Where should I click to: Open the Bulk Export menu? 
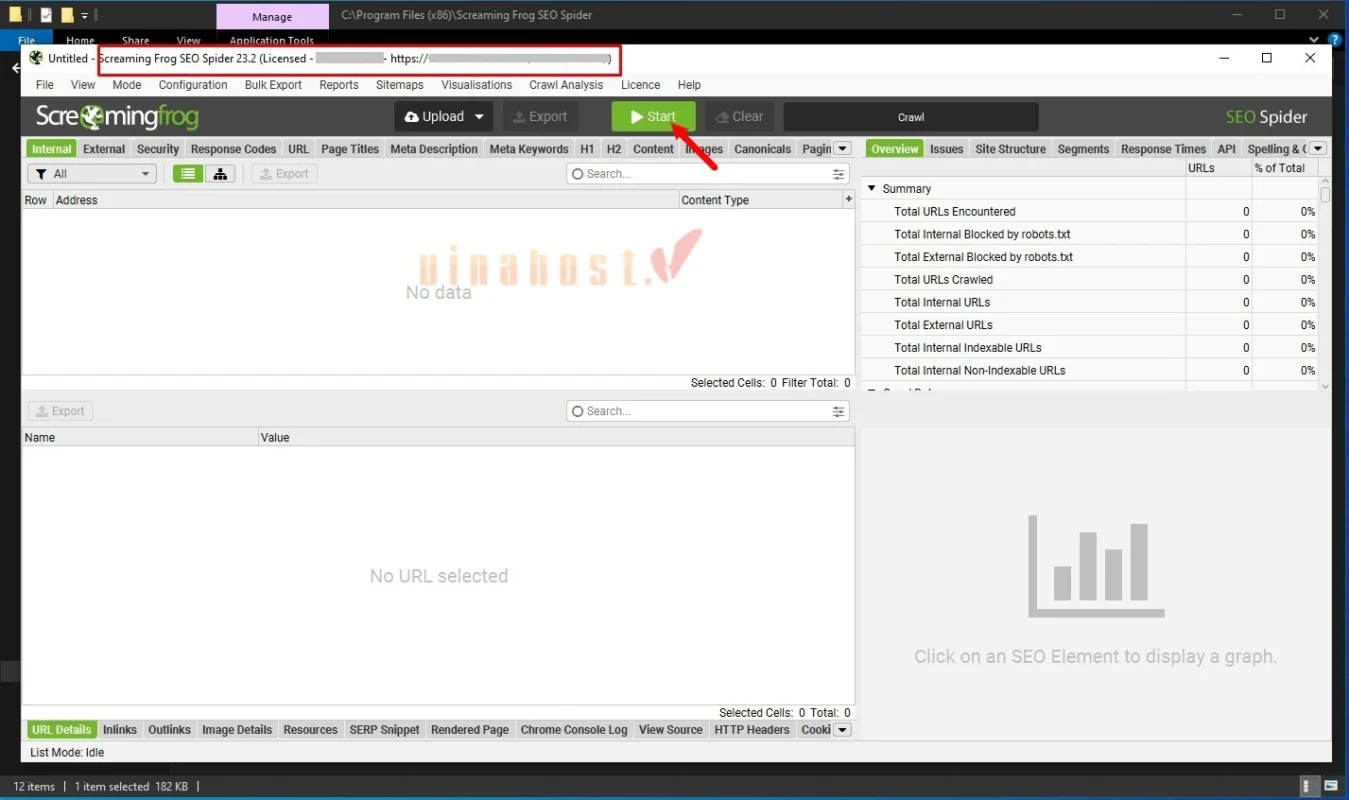tap(273, 85)
